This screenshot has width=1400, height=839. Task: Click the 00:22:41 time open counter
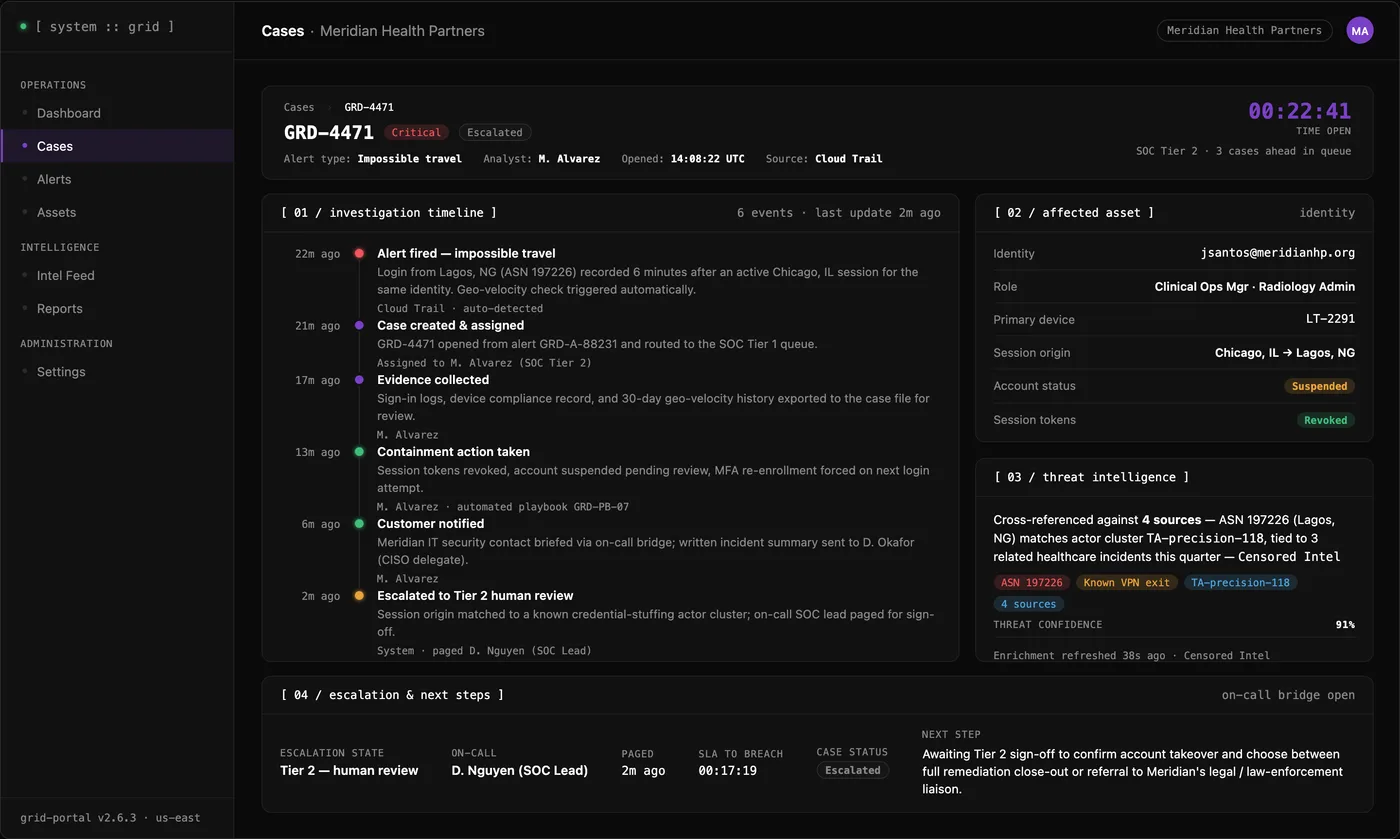click(1299, 111)
